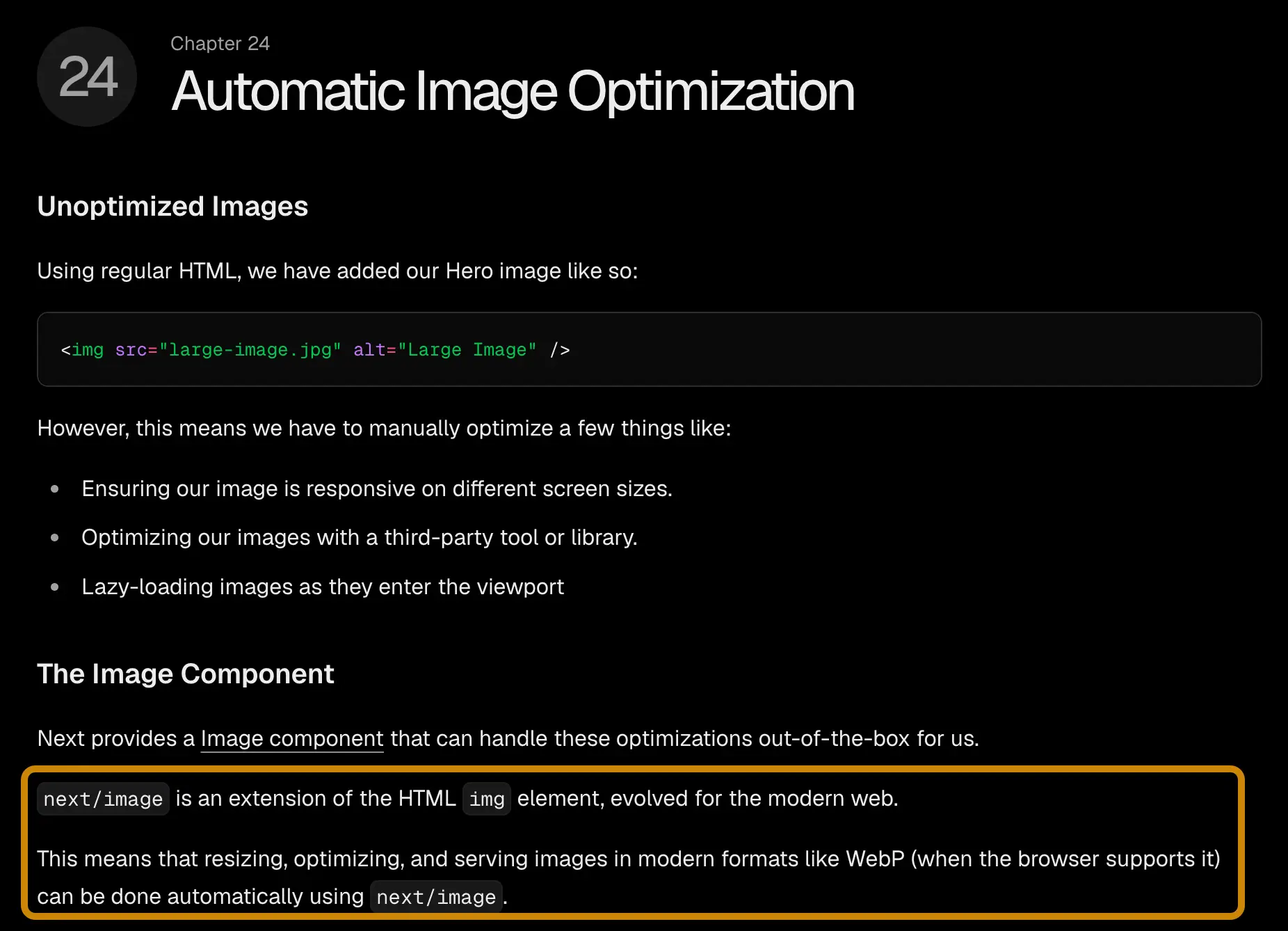Click the alt="Large Image" attribute
The width and height of the screenshot is (1288, 931).
(445, 349)
